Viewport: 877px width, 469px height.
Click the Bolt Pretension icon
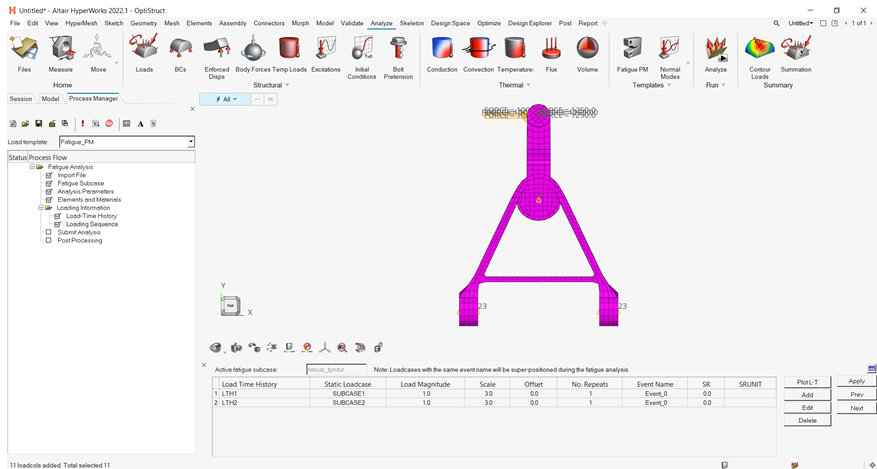click(398, 48)
